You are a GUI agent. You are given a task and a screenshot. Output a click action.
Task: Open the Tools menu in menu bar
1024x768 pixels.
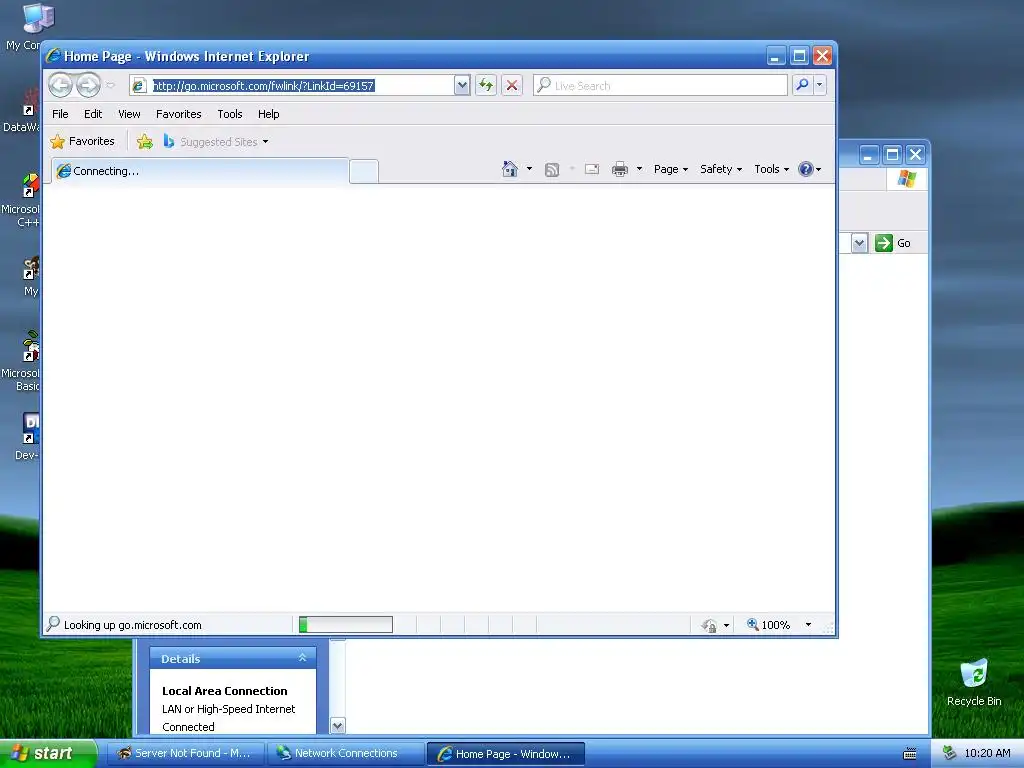[230, 114]
